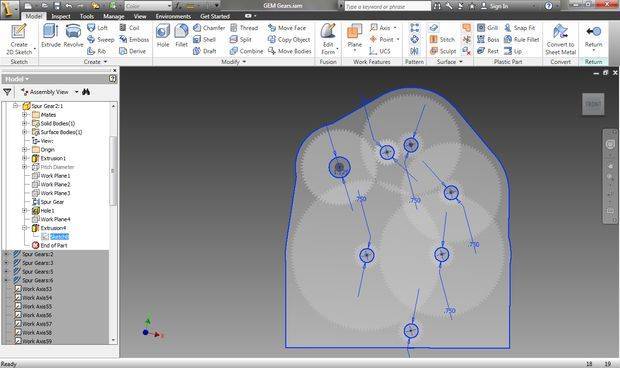This screenshot has width=620, height=368.
Task: Click the Chamfer tool
Action: pyautogui.click(x=209, y=28)
